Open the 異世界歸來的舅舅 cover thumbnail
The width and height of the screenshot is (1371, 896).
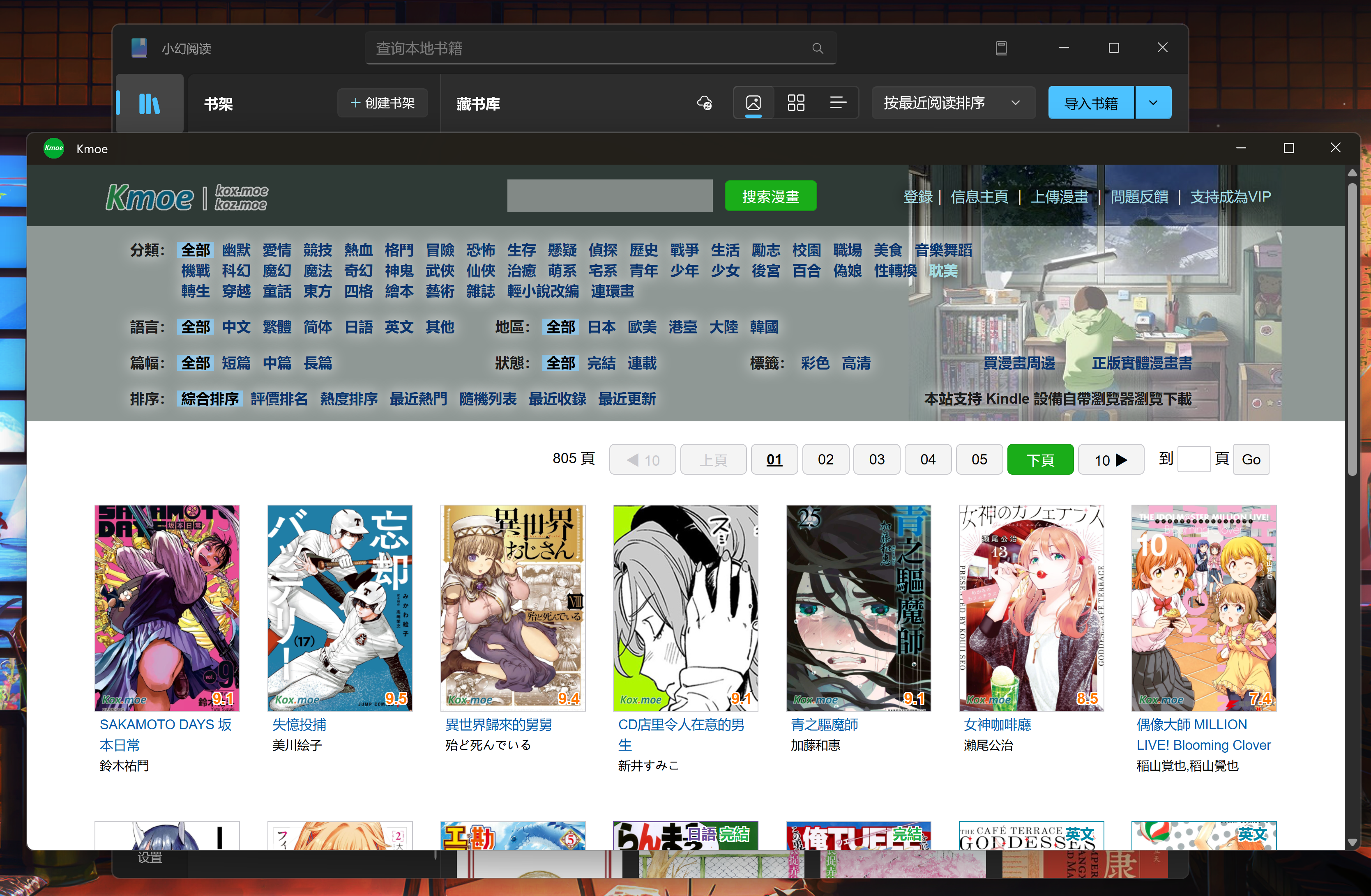click(513, 608)
